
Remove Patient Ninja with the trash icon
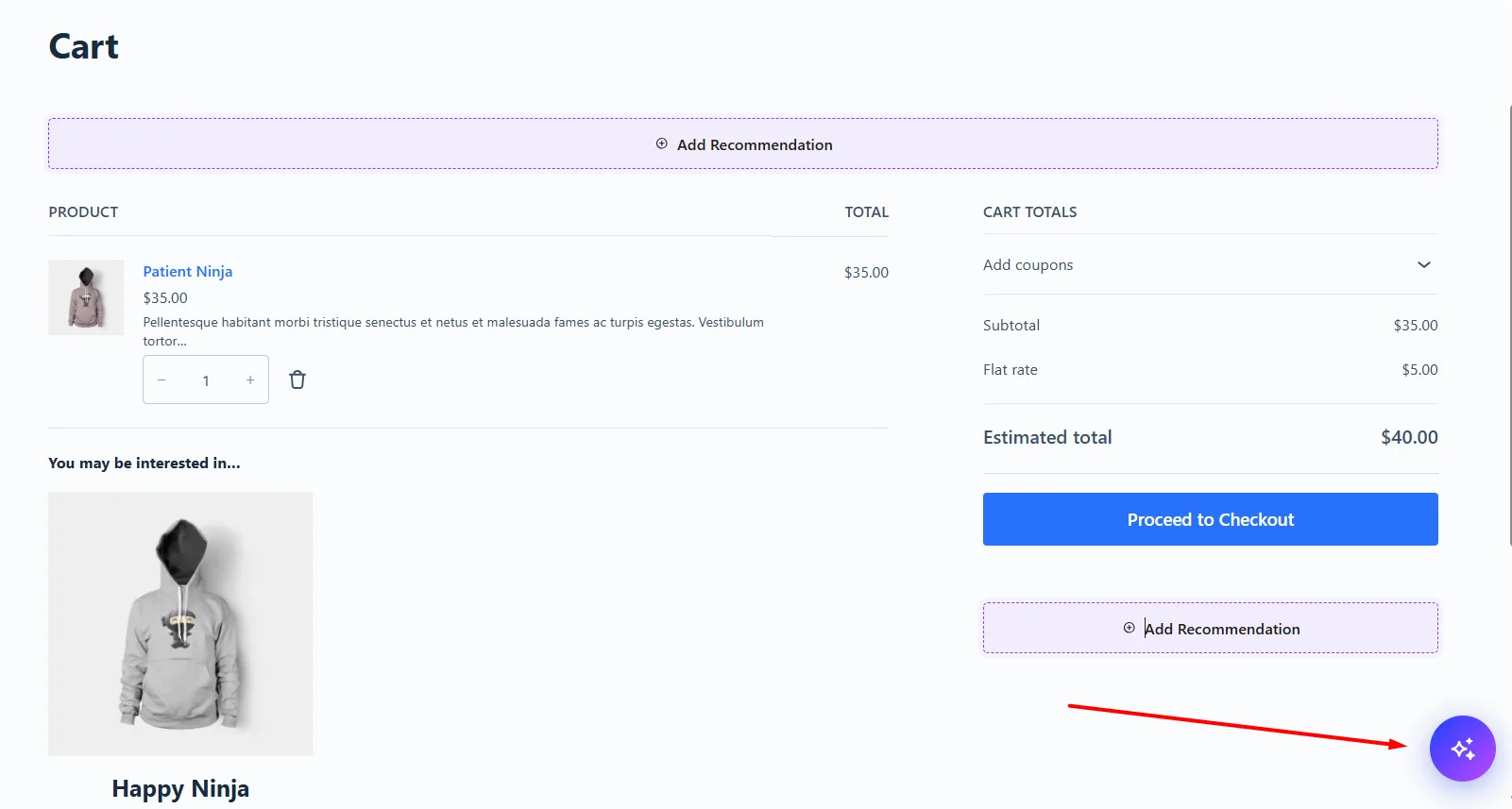pos(297,379)
